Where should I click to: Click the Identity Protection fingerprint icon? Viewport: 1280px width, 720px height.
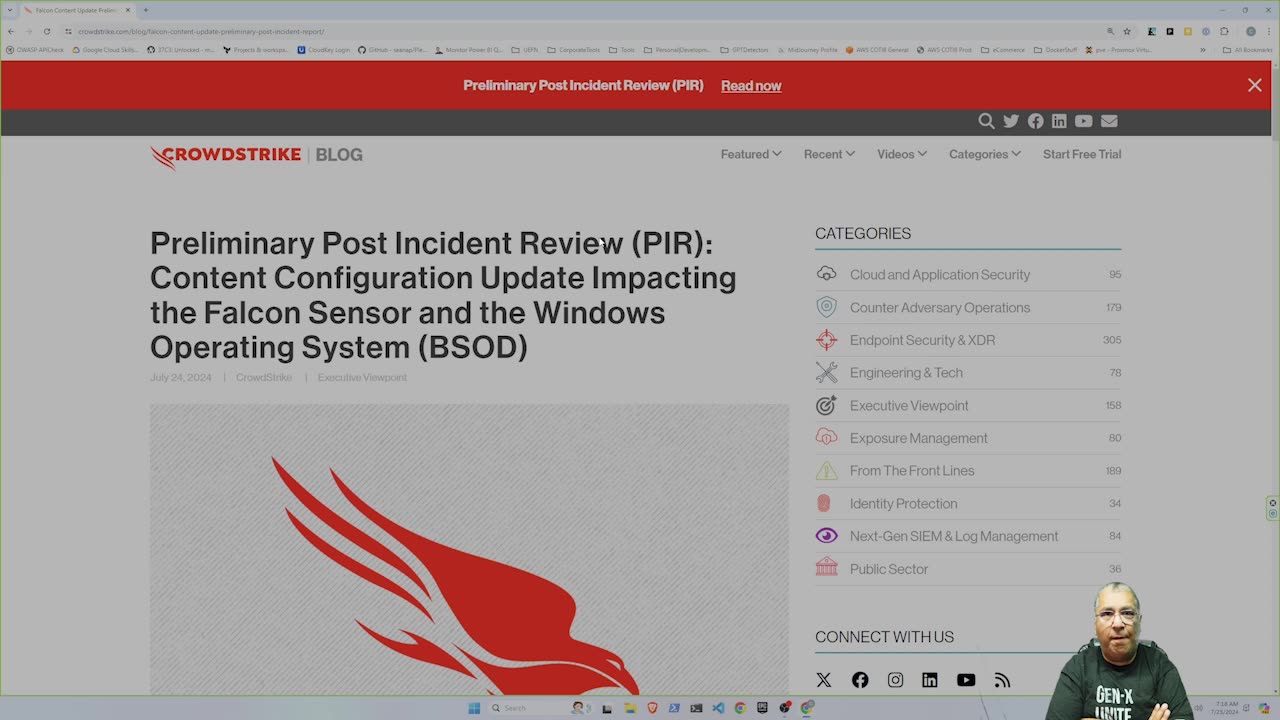click(824, 503)
